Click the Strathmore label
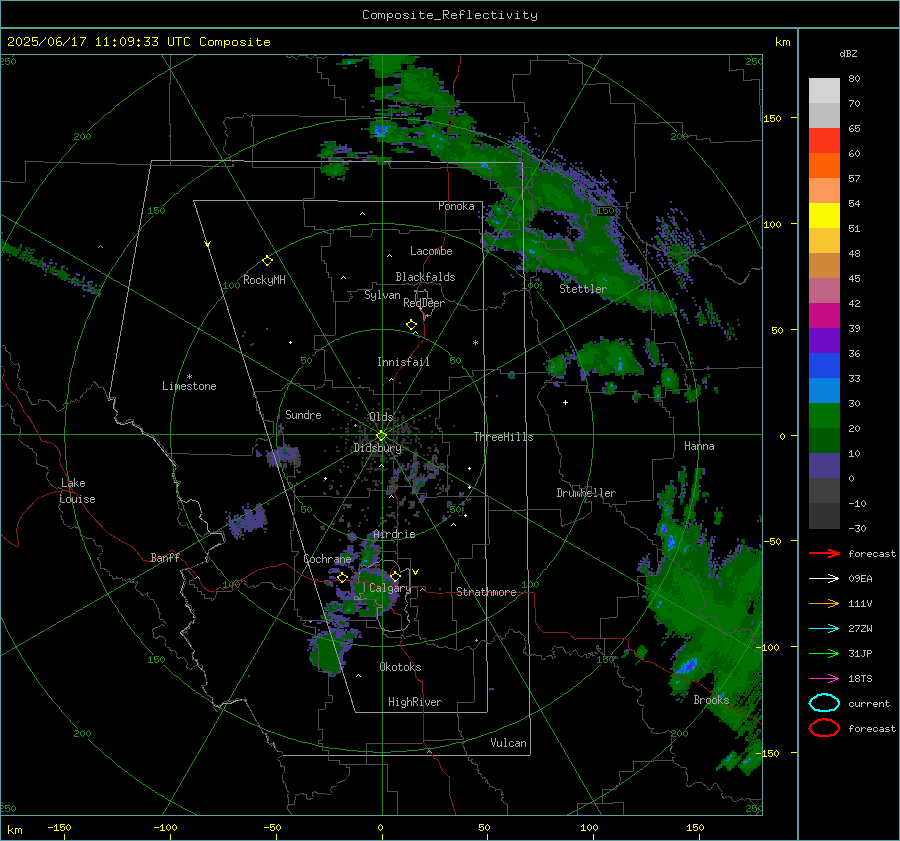 click(486, 592)
